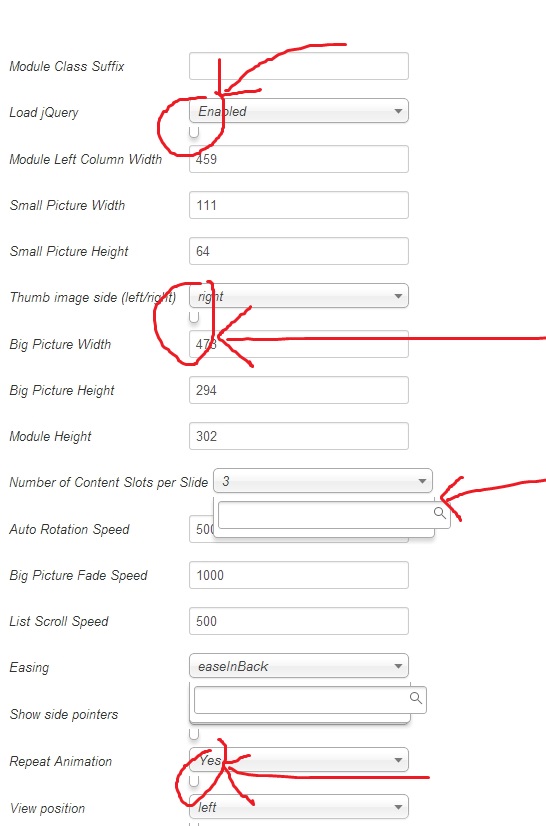This screenshot has height=826, width=546.
Task: Click the search icon under Content Slots dropdown
Action: pos(440,513)
